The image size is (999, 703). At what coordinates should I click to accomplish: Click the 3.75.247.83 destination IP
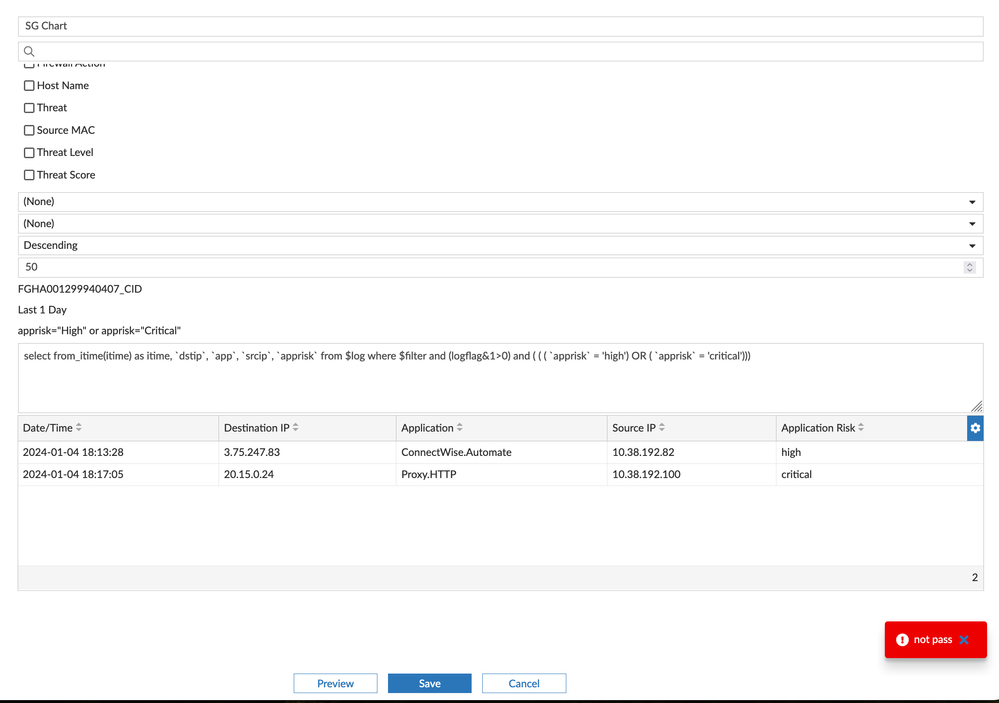252,452
